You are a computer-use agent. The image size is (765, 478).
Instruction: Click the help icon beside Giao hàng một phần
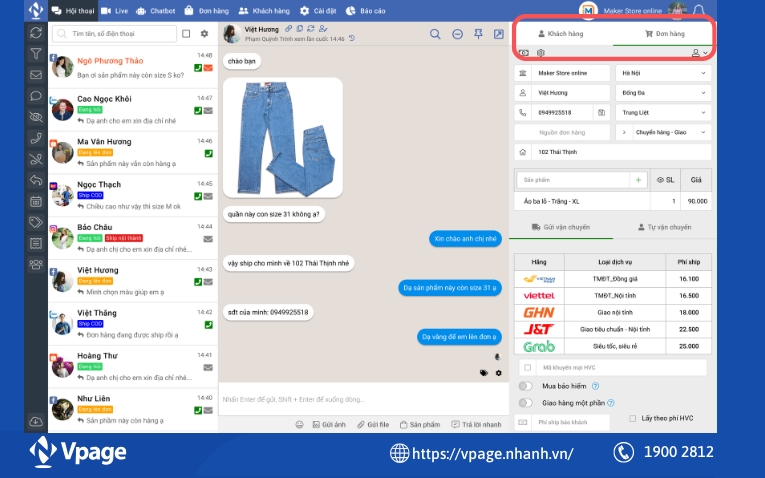tap(611, 403)
